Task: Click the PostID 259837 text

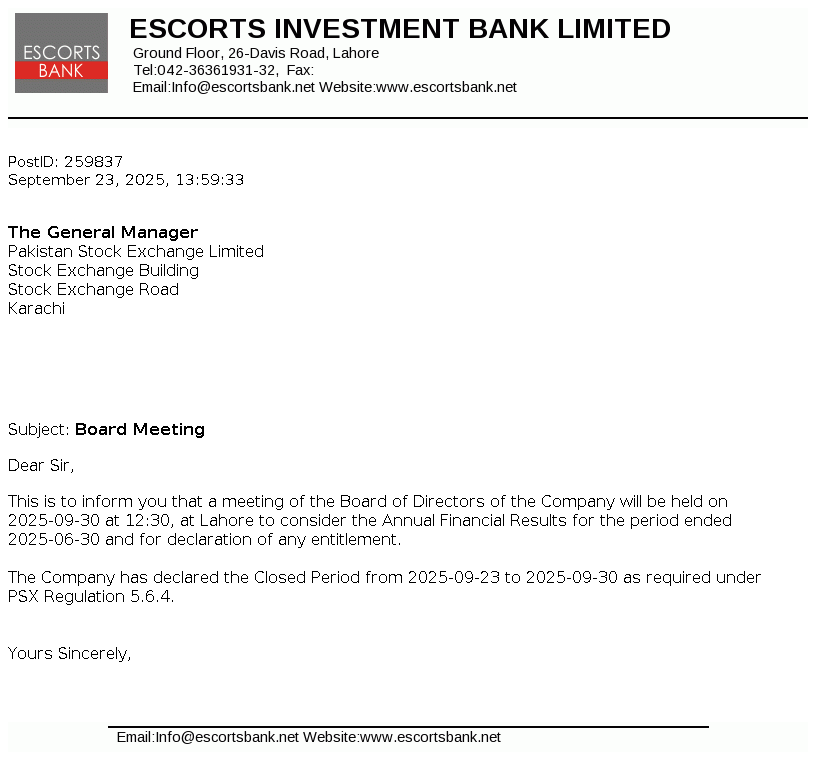Action: point(65,161)
